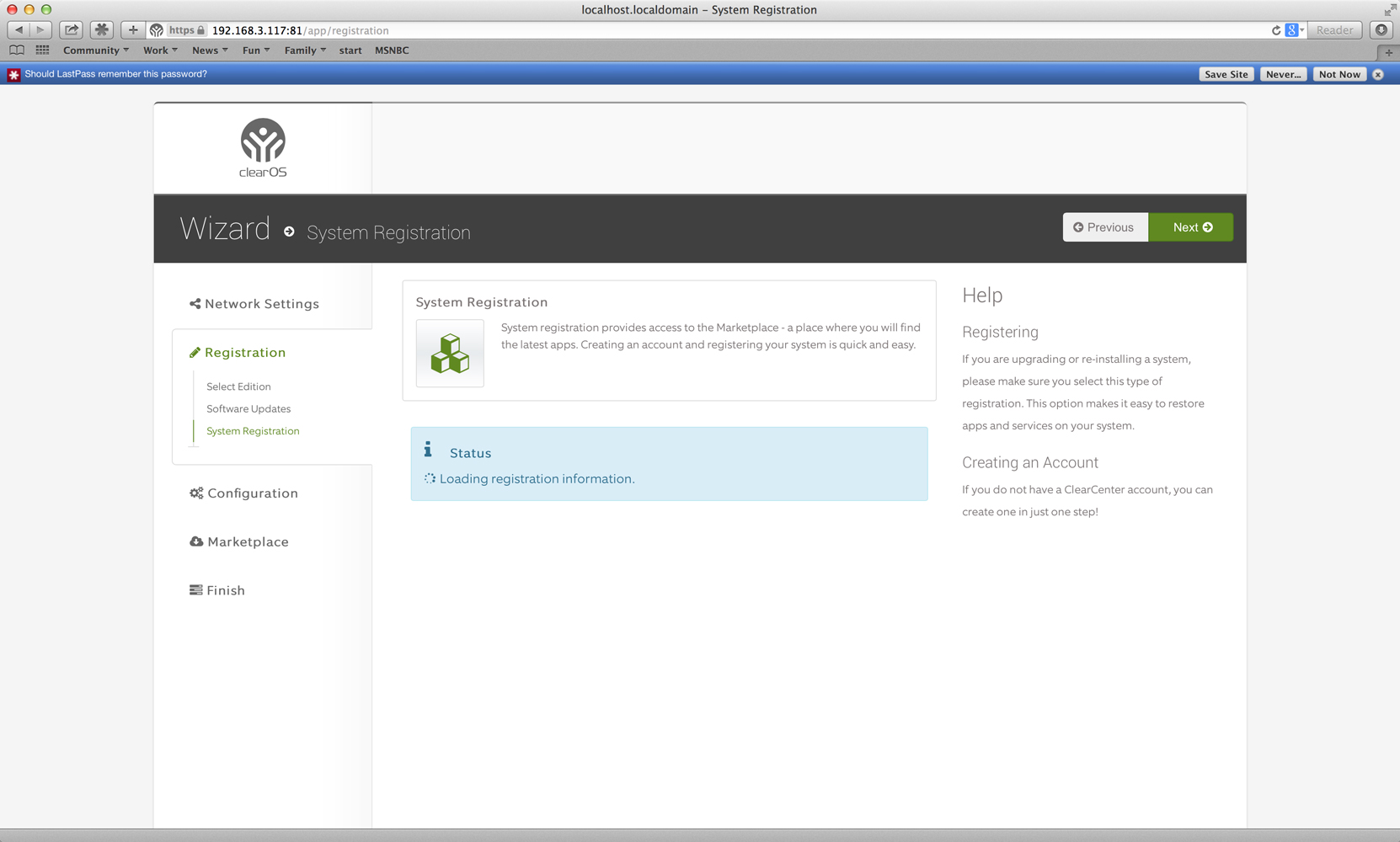Image resolution: width=1400 pixels, height=842 pixels.
Task: Click the green cubes registration icon
Action: coord(450,354)
